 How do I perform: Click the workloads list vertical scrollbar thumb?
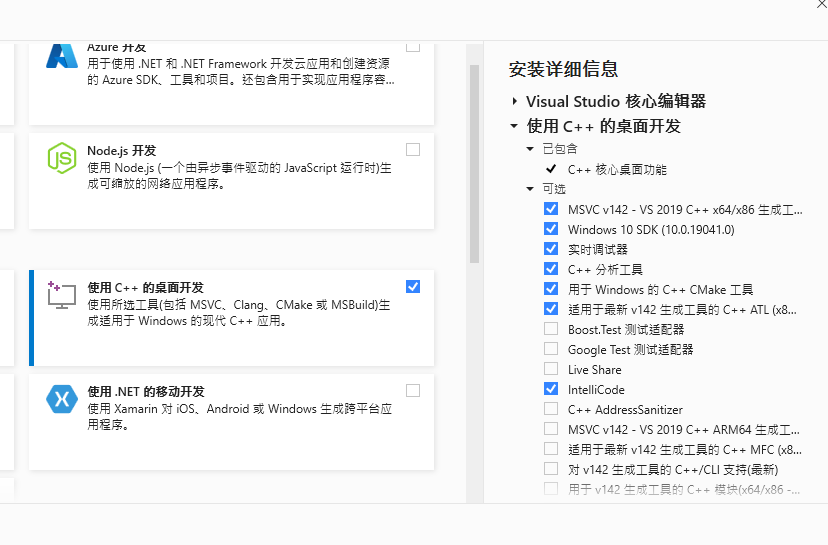474,164
